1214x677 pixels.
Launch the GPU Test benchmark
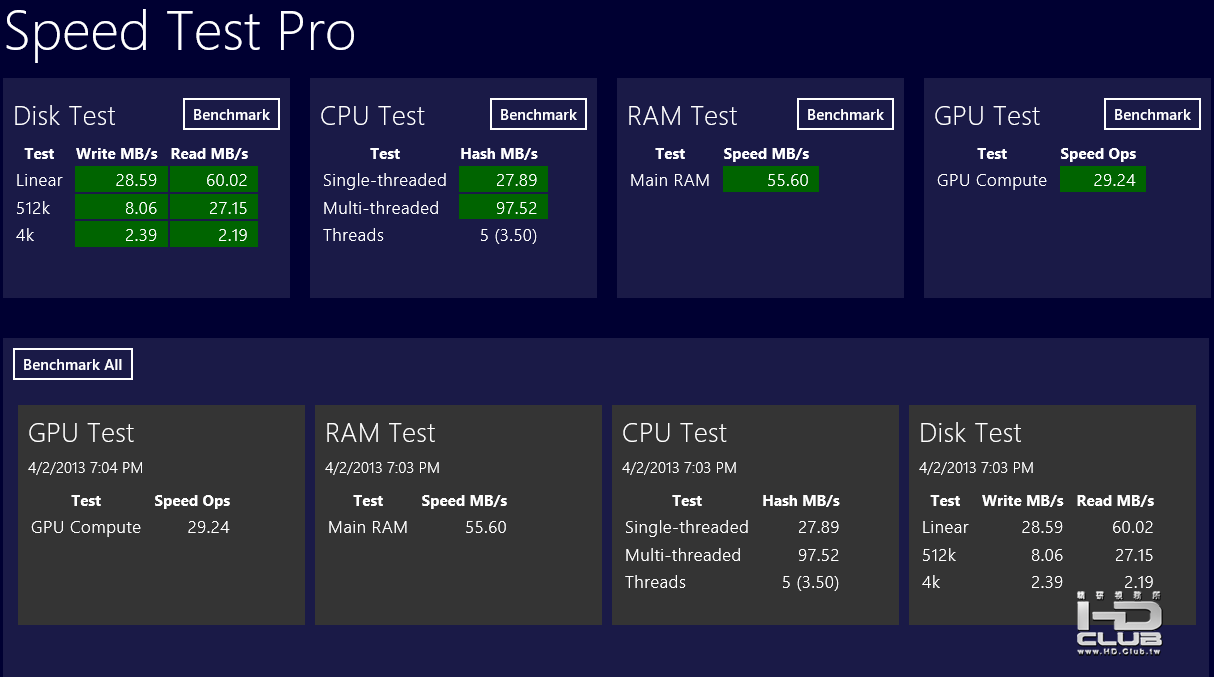click(1152, 115)
